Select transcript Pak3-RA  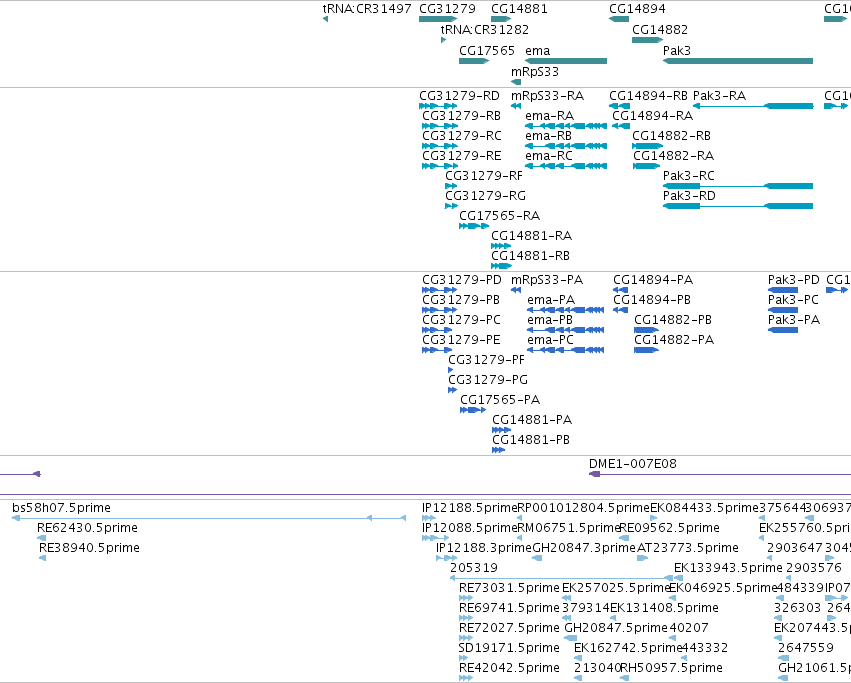pos(720,96)
